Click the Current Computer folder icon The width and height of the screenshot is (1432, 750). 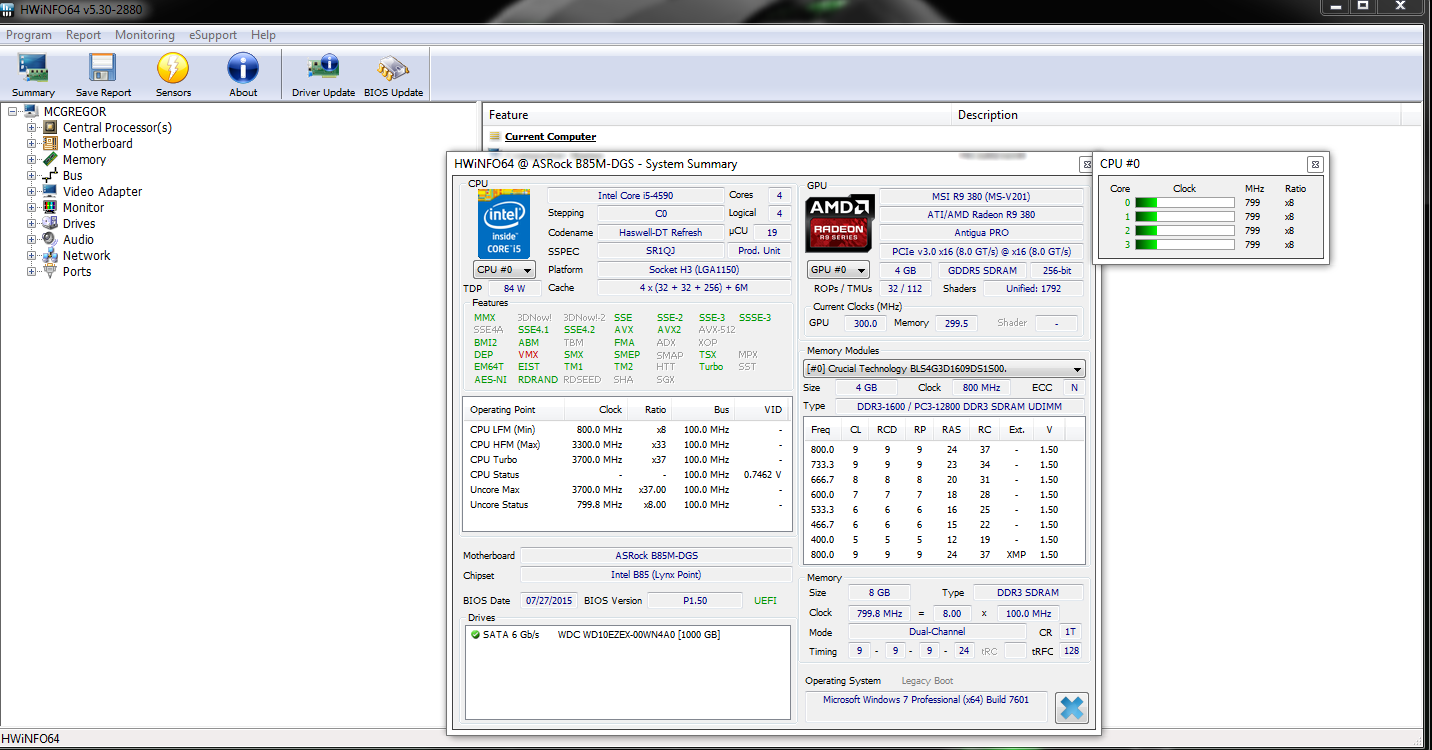(494, 137)
